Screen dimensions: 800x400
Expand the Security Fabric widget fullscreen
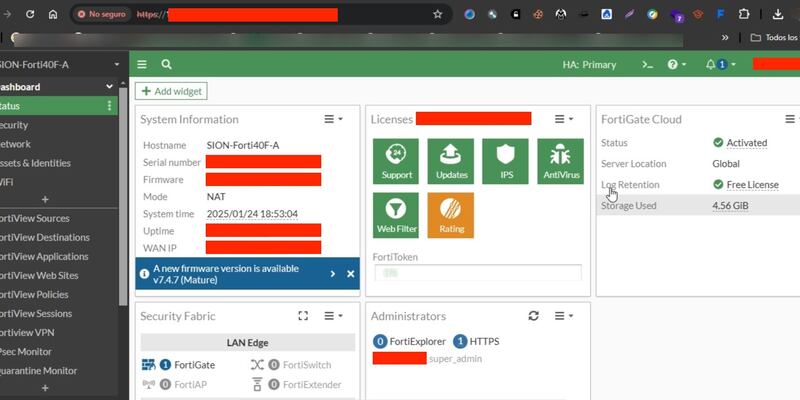tap(303, 316)
